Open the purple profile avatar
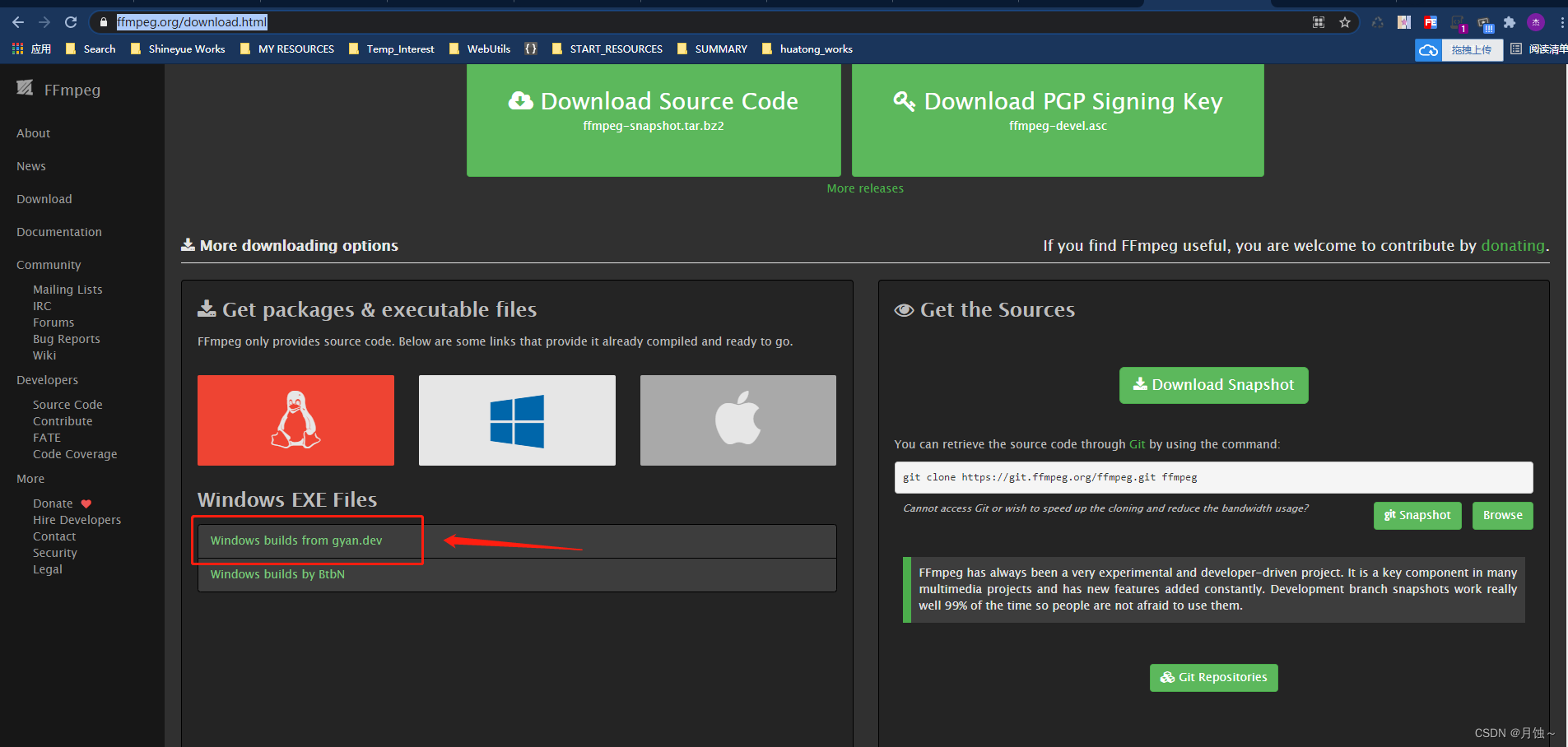Viewport: 1568px width, 747px height. (x=1536, y=22)
